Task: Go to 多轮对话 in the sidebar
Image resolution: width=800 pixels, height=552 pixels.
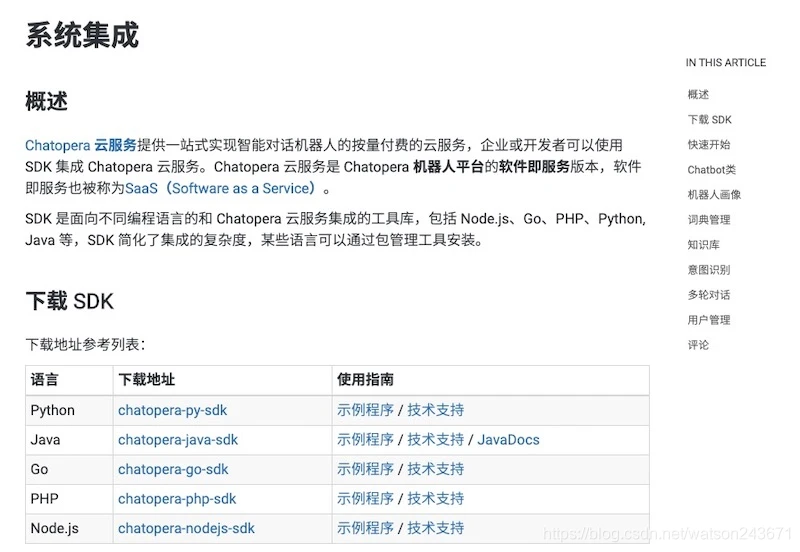Action: point(709,295)
